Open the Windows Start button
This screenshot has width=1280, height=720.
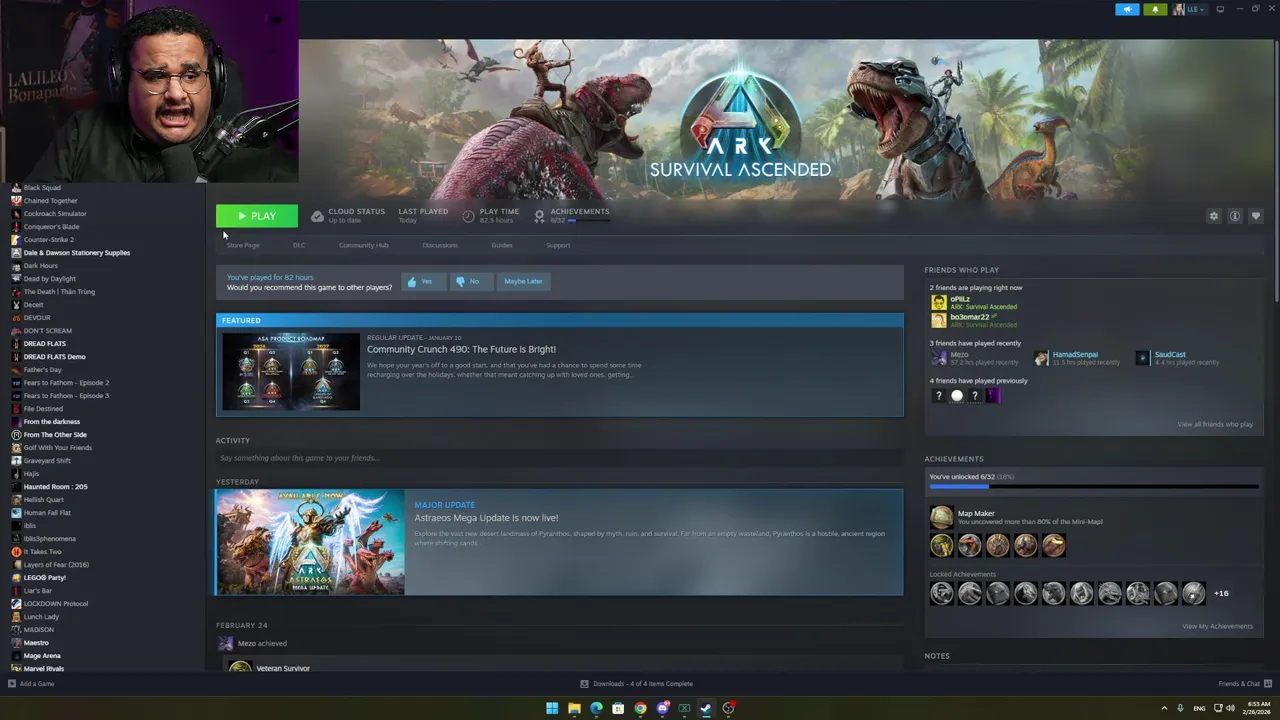coord(552,708)
